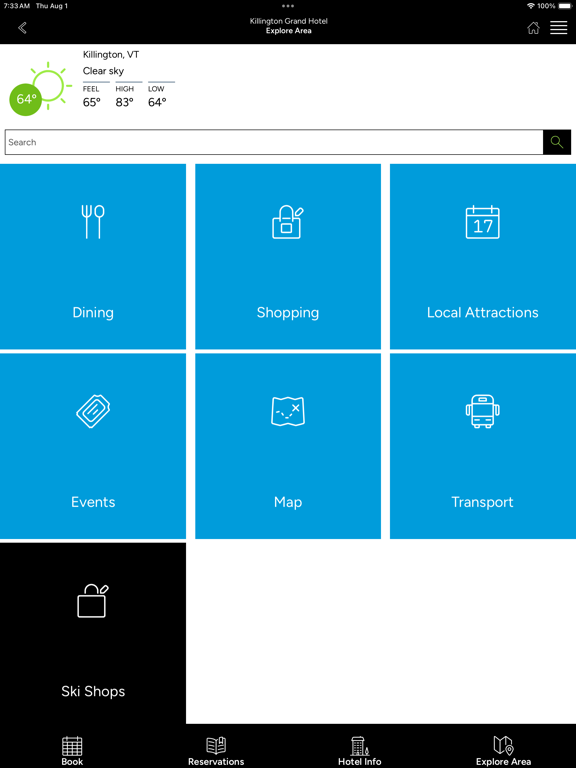Tap the Shopping label
Image resolution: width=576 pixels, height=768 pixels.
pos(288,312)
